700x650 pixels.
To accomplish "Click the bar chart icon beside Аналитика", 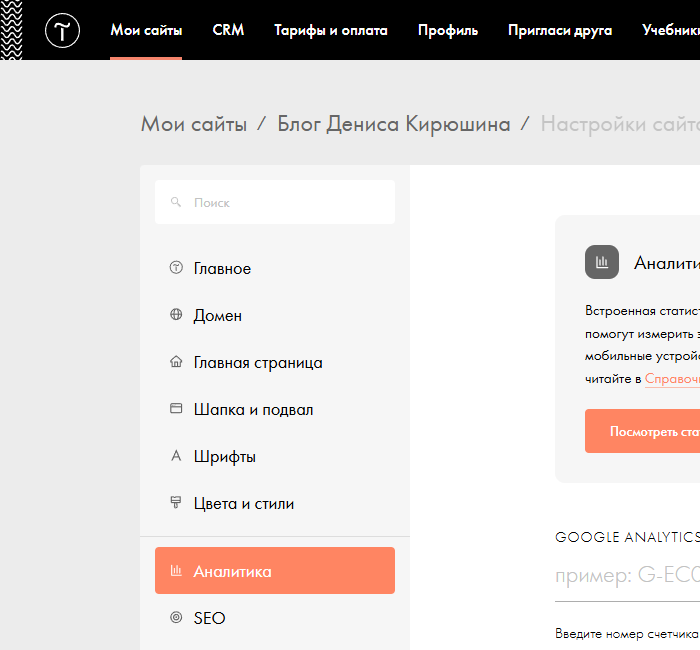I will (176, 570).
